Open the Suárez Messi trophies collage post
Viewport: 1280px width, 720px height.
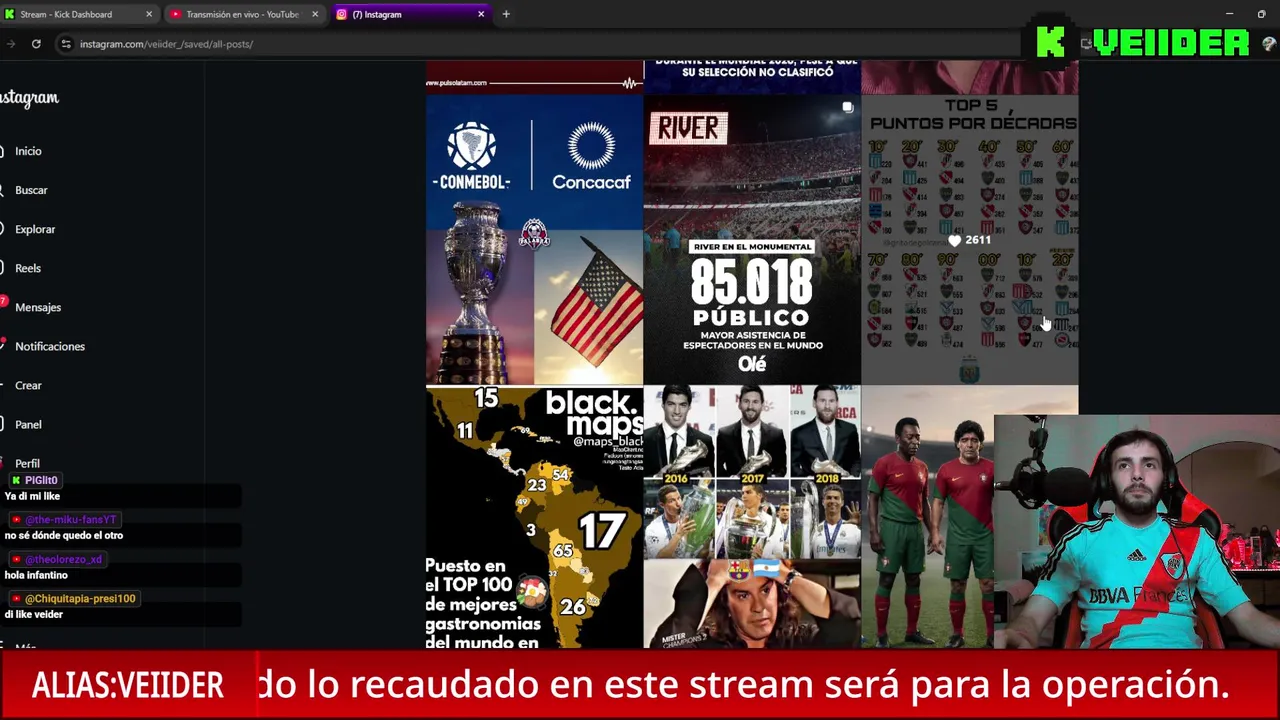pyautogui.click(x=752, y=517)
